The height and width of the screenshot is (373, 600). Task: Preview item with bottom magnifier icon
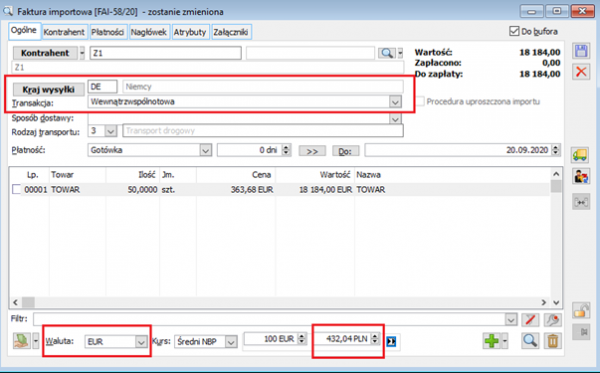[530, 340]
